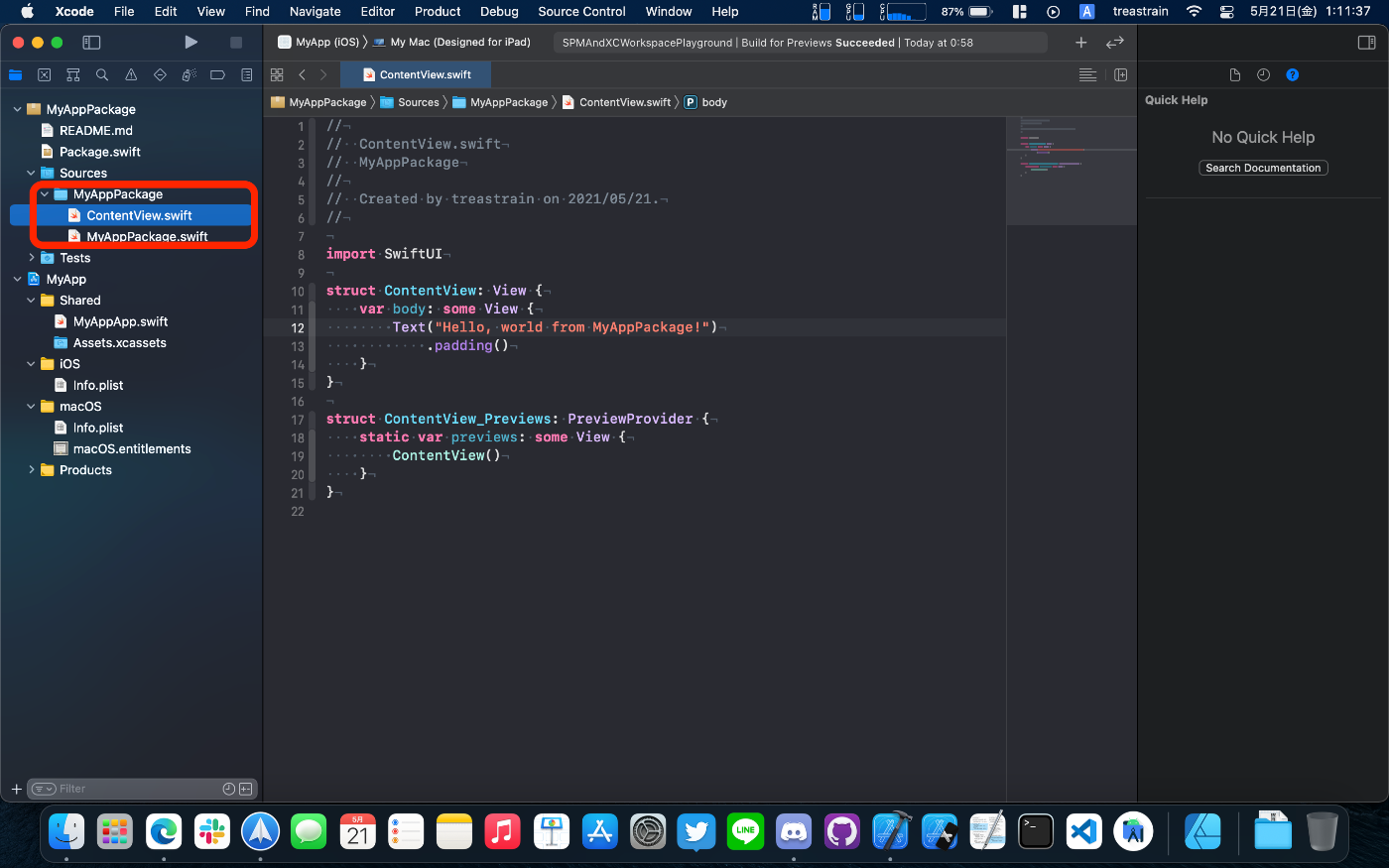
Task: Expand the Tests folder
Action: coord(32,258)
